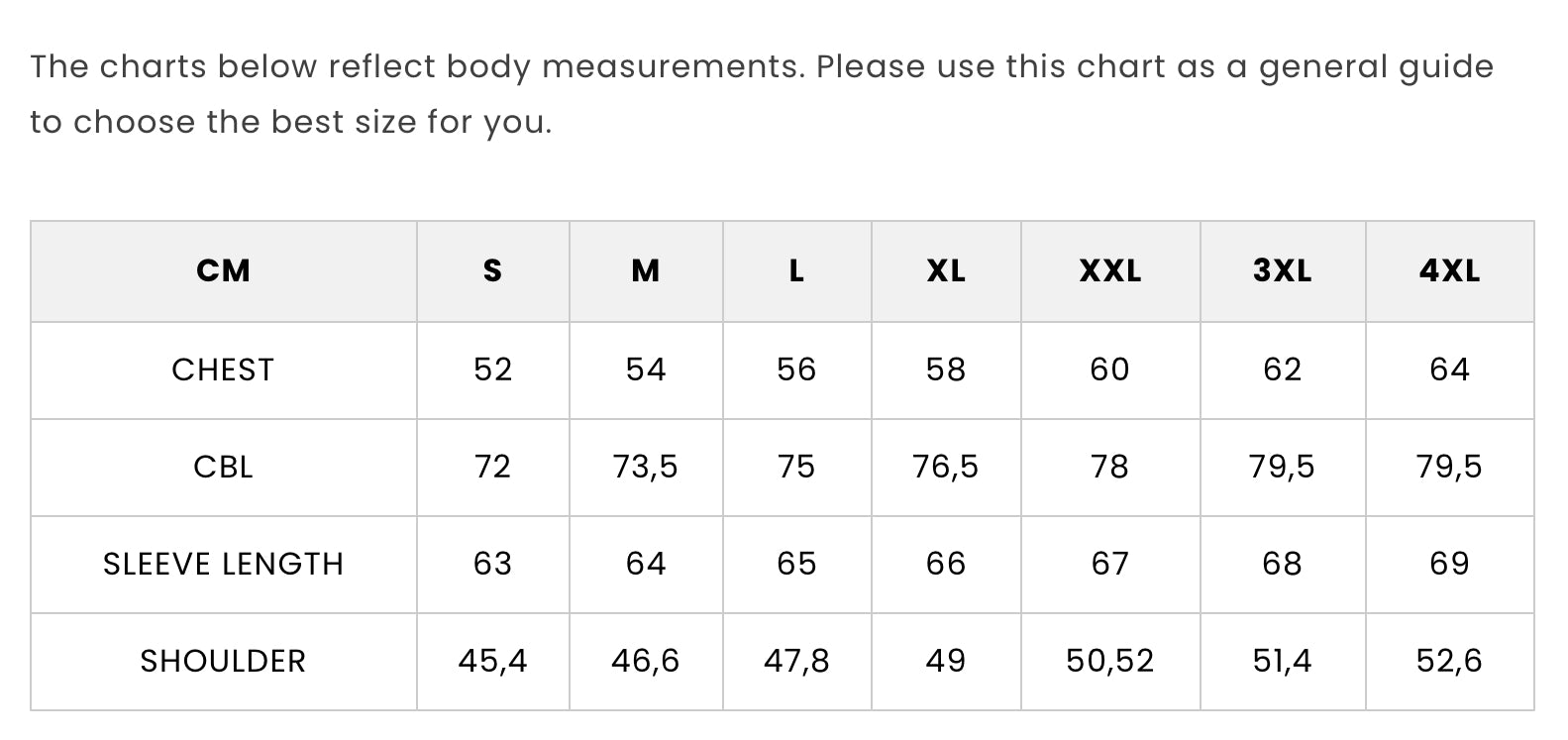Select the 4XL size header cell
Viewport: 1568px width, 740px height.
1449,270
